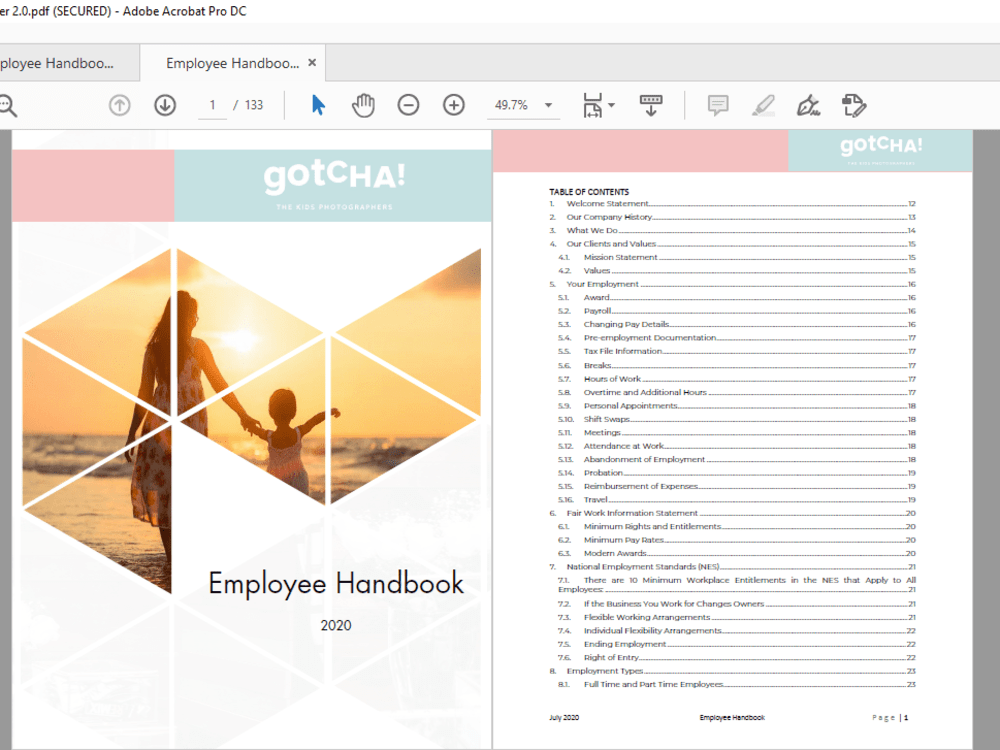Close the active Employee Handbook tab

pos(312,62)
